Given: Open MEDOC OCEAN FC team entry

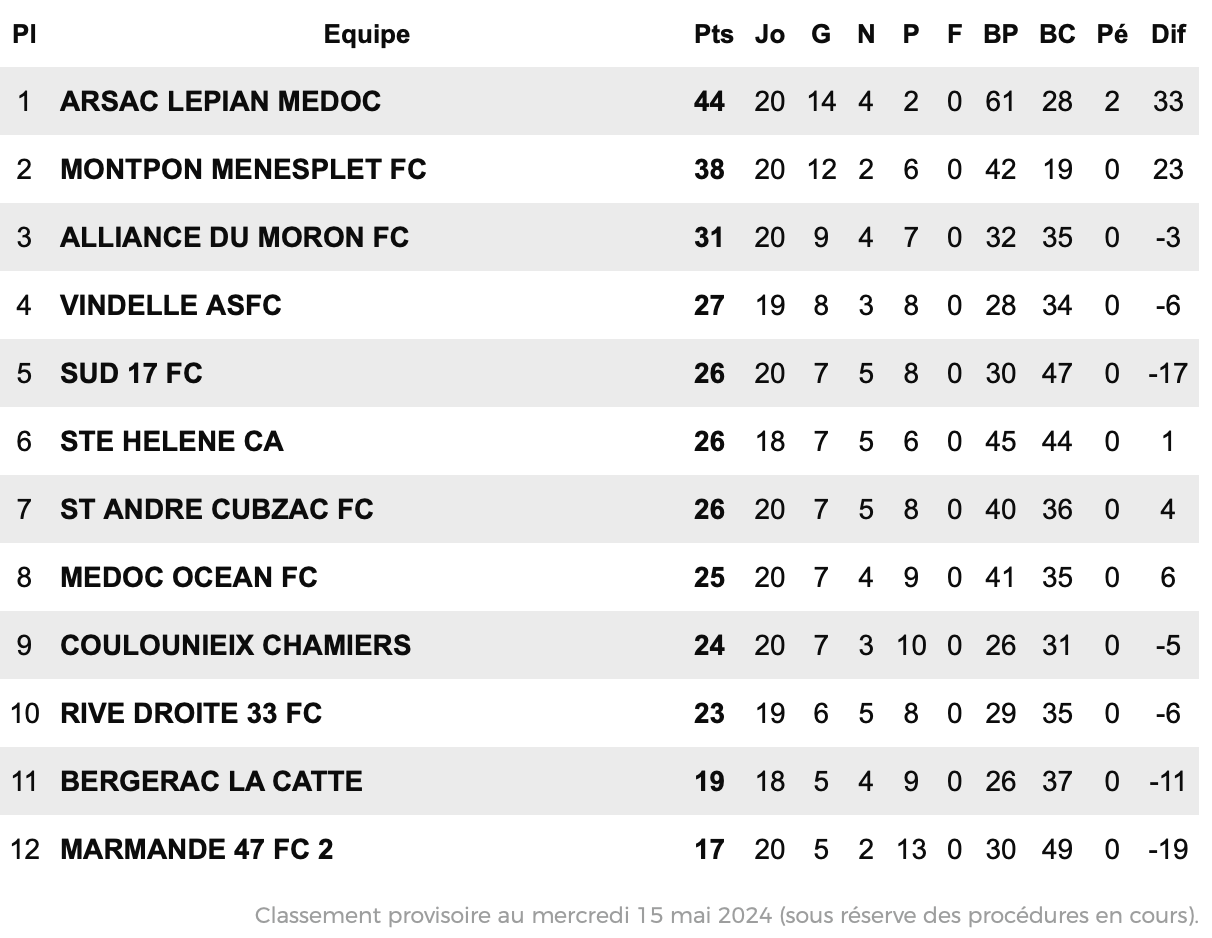Looking at the screenshot, I should pyautogui.click(x=189, y=578).
